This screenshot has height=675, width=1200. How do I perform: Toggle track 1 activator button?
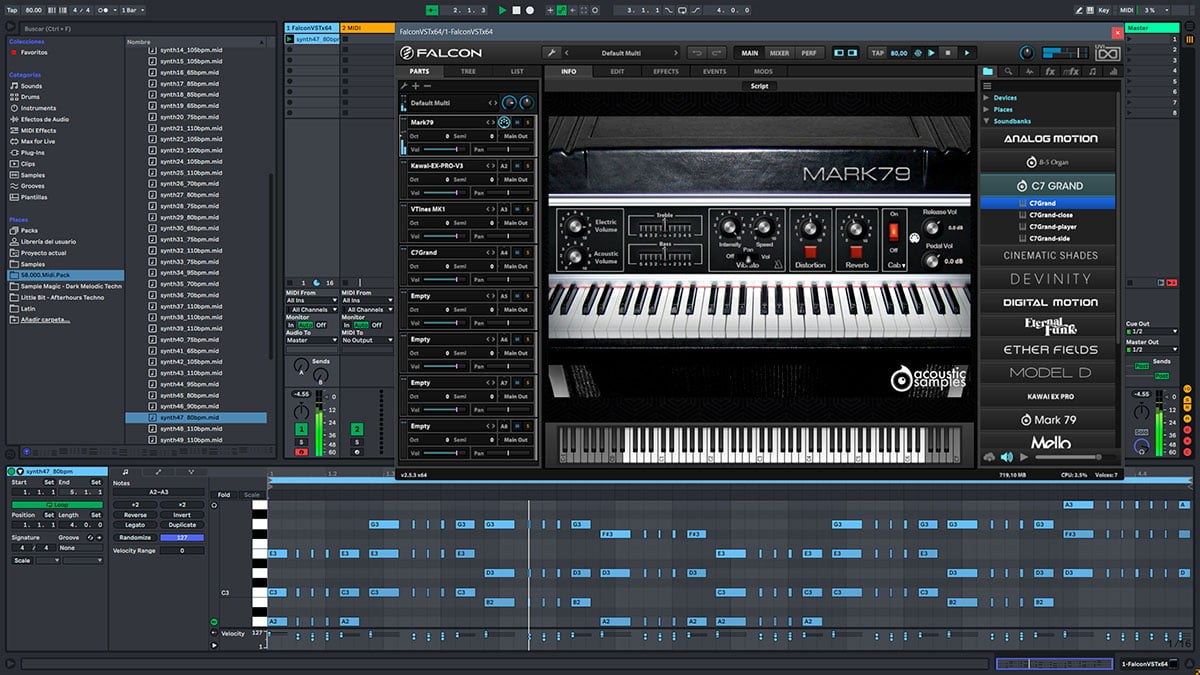pyautogui.click(x=300, y=429)
